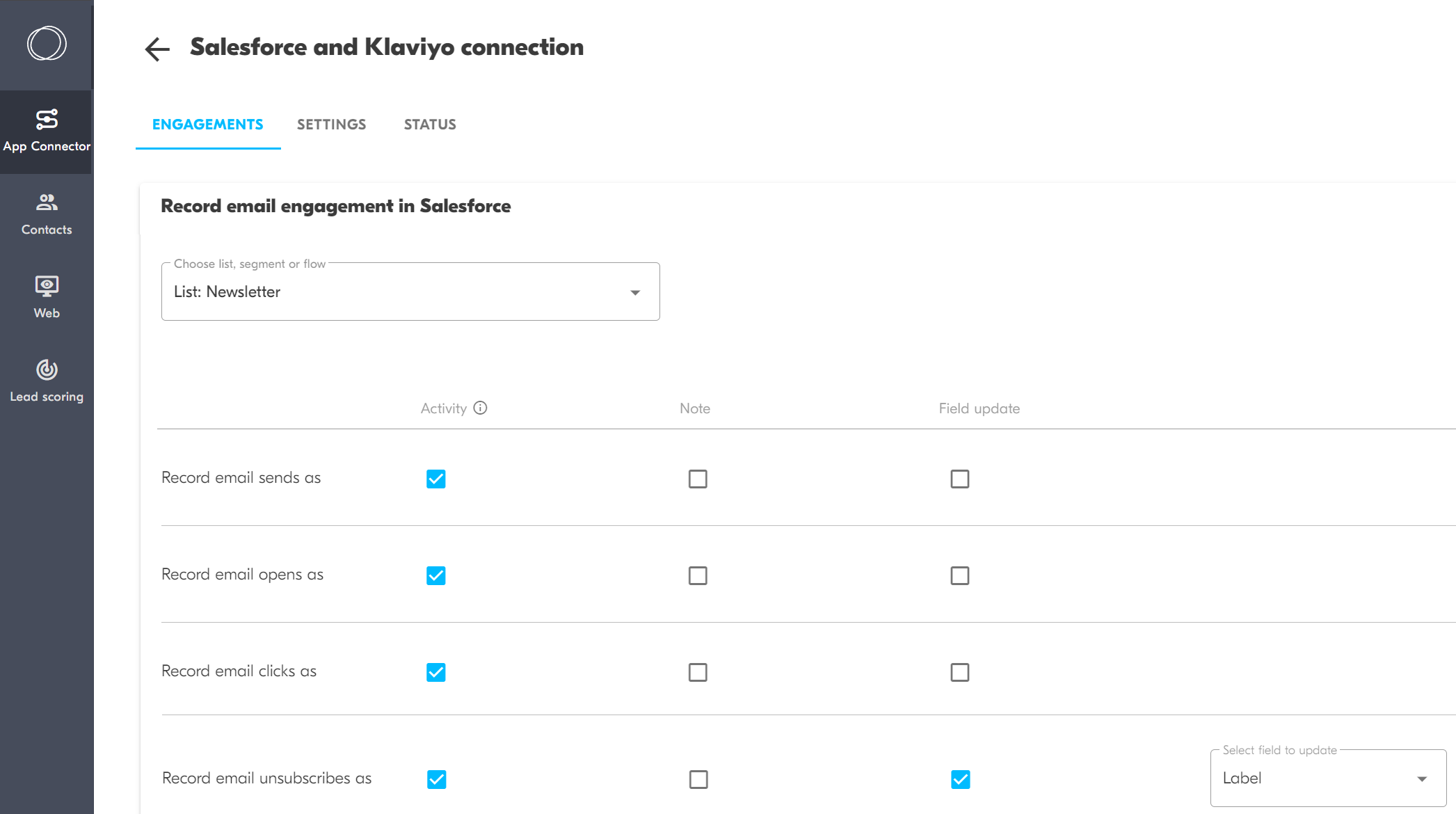Select the Engagements tab

point(207,125)
